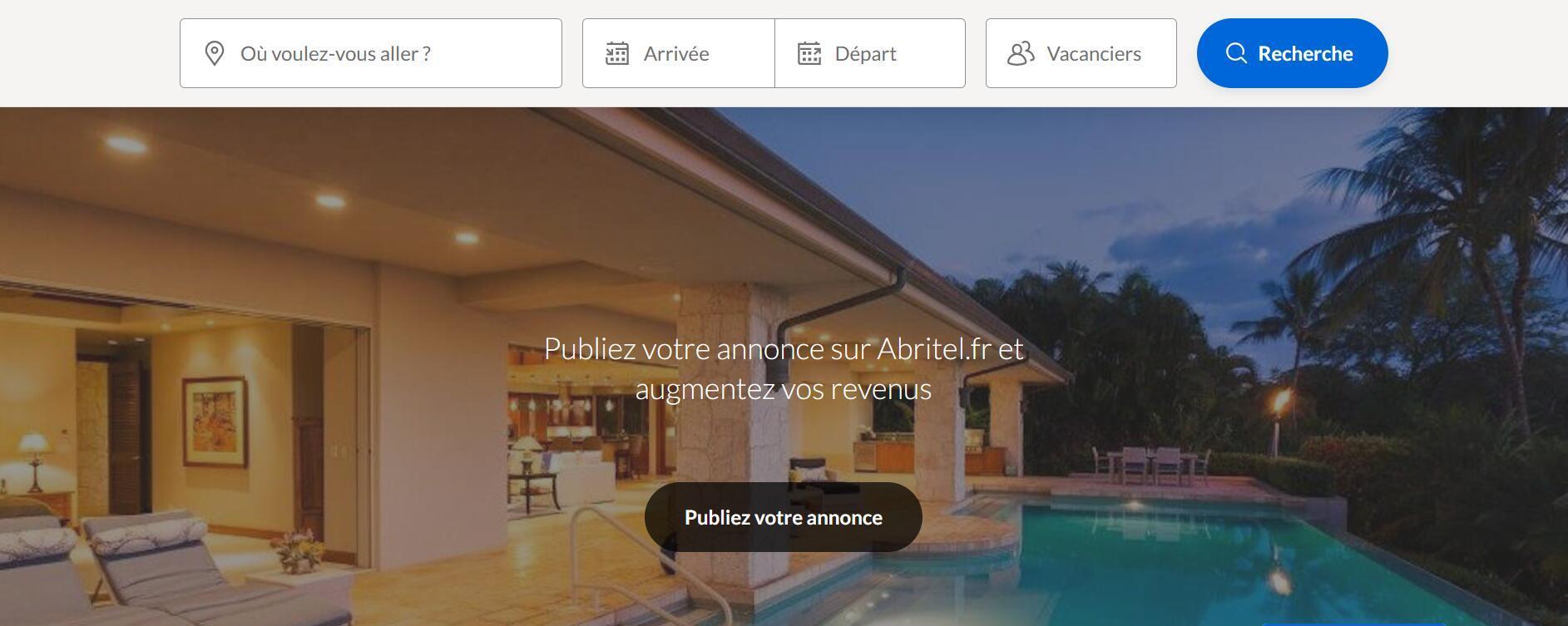Click the location pin icon
The width and height of the screenshot is (1568, 626).
coord(215,53)
